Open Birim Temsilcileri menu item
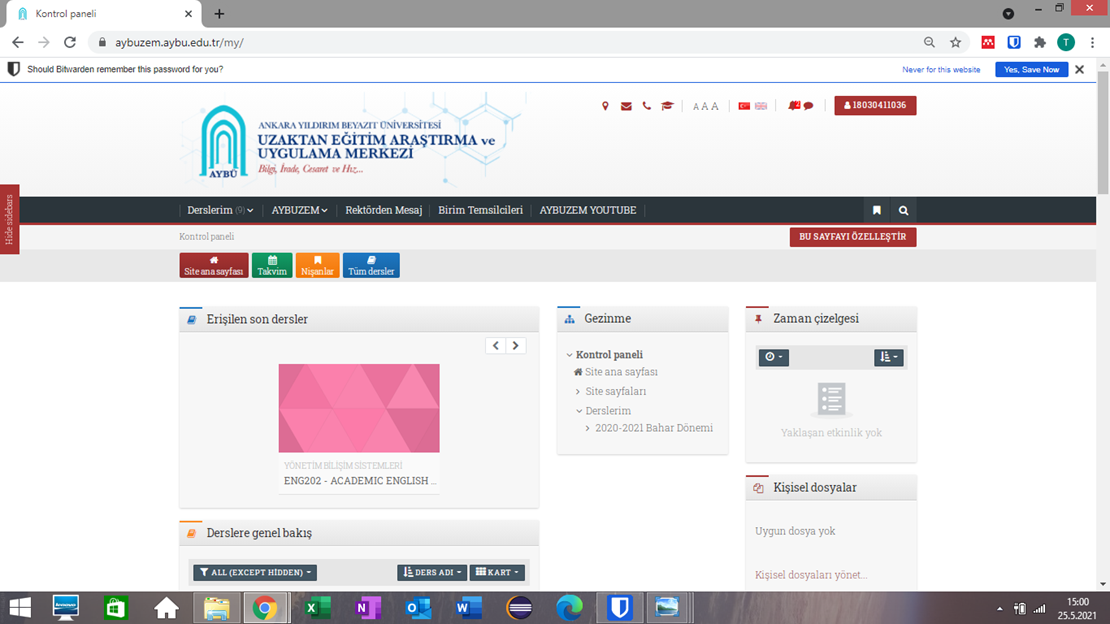Image resolution: width=1110 pixels, height=624 pixels. (480, 210)
